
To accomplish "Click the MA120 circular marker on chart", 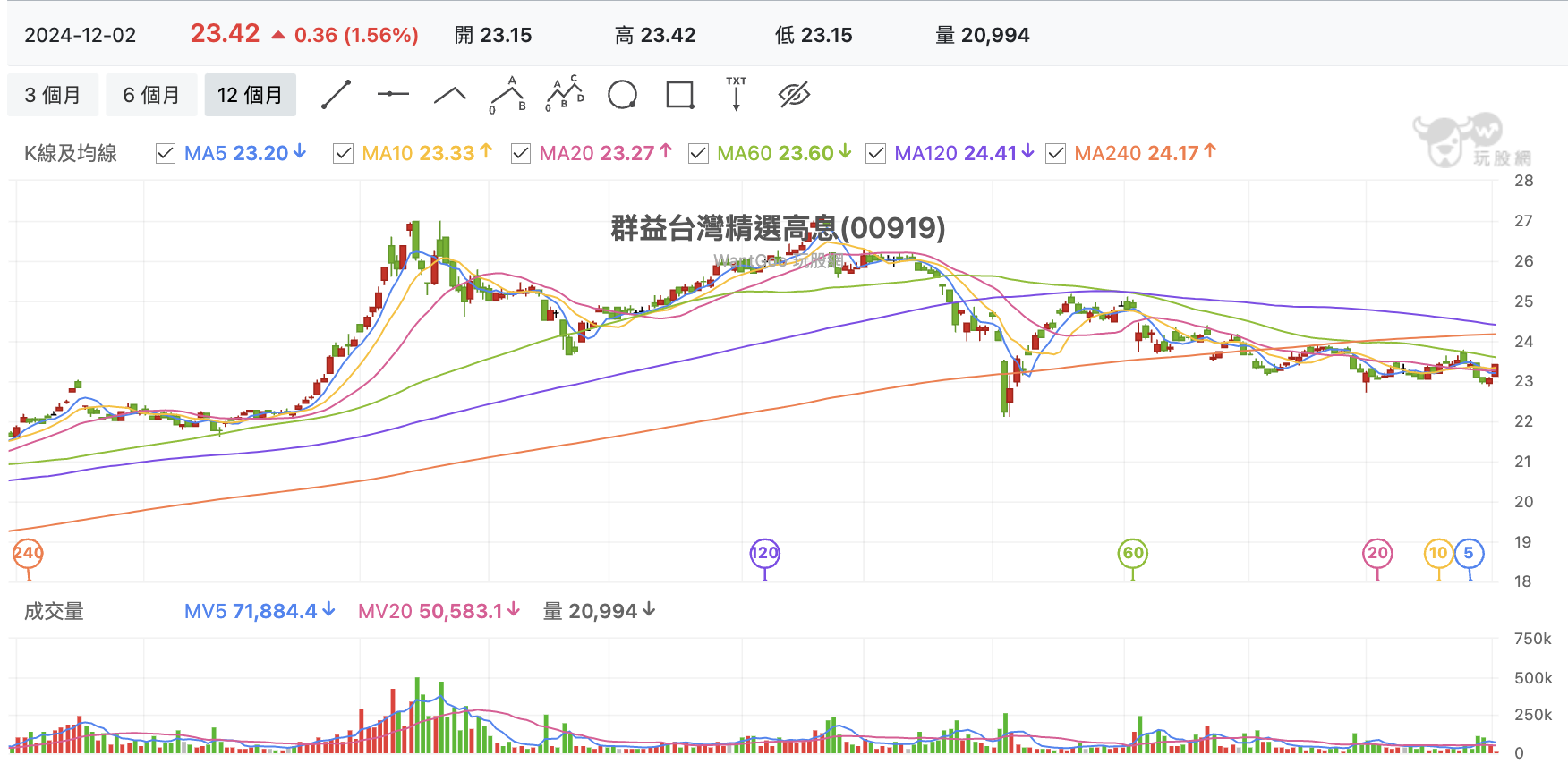I will click(764, 553).
